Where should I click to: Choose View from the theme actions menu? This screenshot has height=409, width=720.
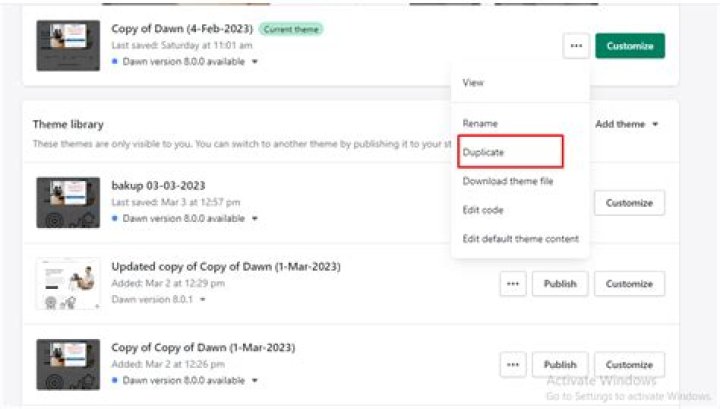473,83
